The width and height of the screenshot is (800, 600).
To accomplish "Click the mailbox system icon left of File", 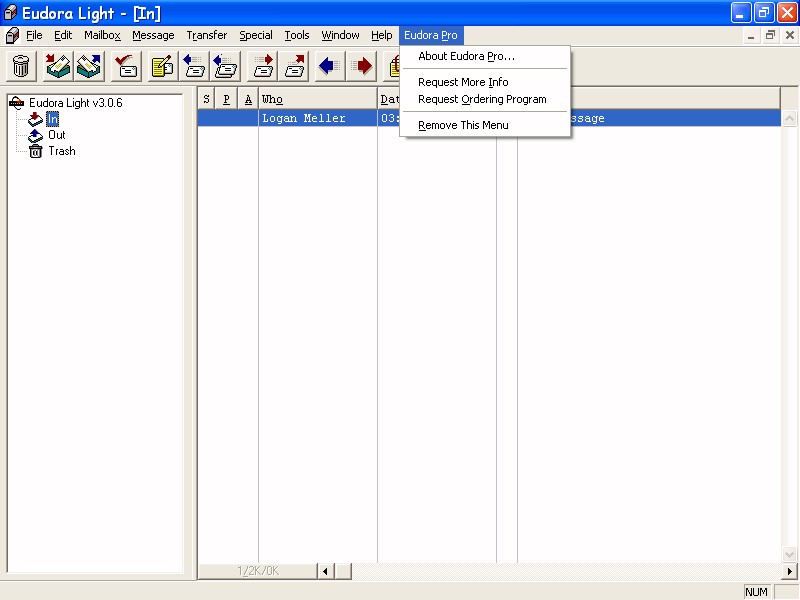I will click(x=12, y=35).
